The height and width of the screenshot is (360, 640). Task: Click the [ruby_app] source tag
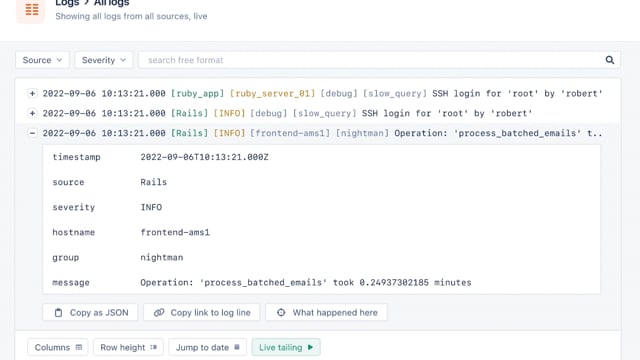tap(198, 93)
